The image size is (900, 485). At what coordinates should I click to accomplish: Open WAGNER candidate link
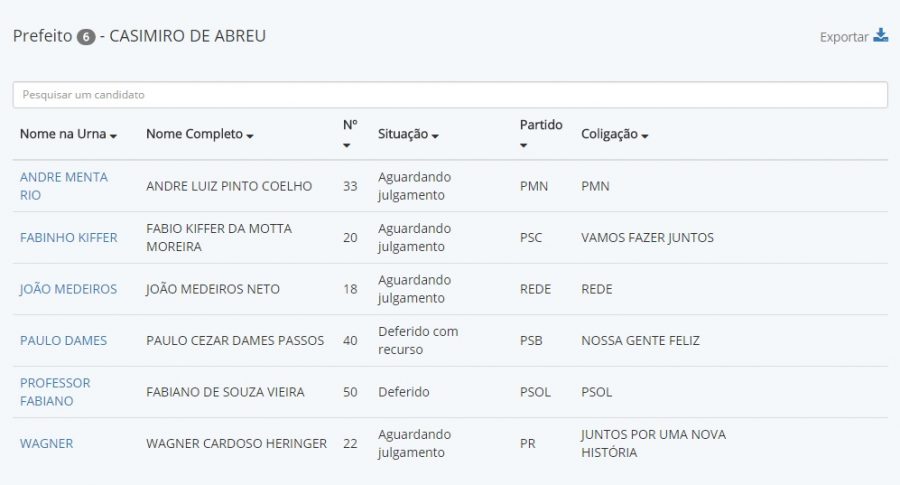point(46,443)
